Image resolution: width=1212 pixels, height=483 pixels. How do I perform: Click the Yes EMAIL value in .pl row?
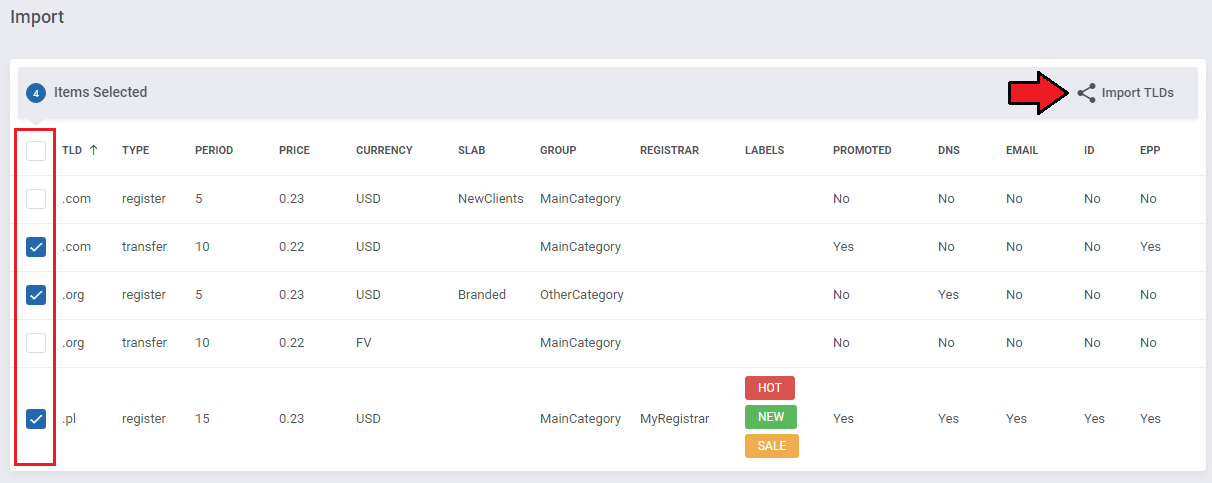point(1017,419)
